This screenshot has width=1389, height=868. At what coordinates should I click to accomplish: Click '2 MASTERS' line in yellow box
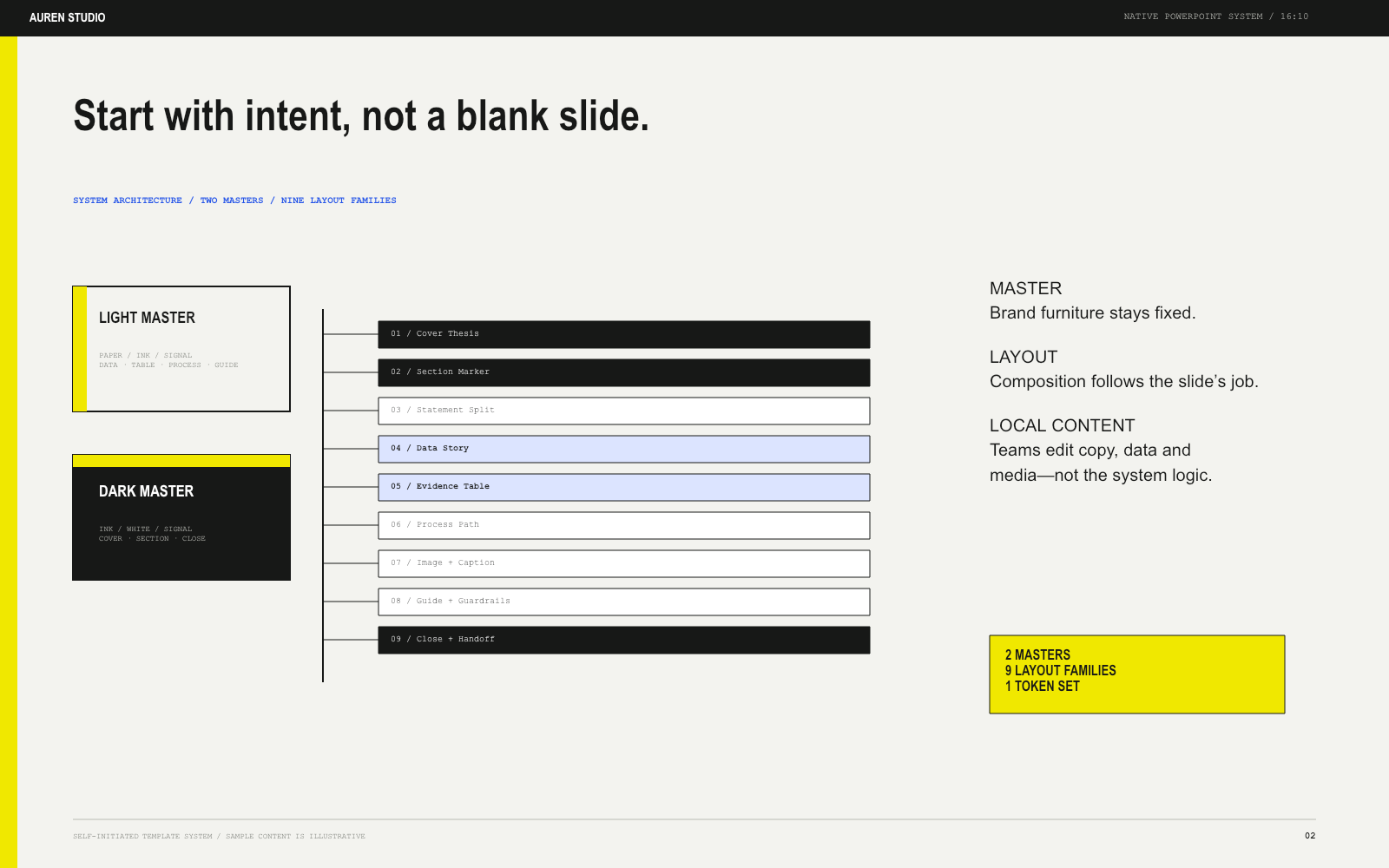click(x=1037, y=655)
